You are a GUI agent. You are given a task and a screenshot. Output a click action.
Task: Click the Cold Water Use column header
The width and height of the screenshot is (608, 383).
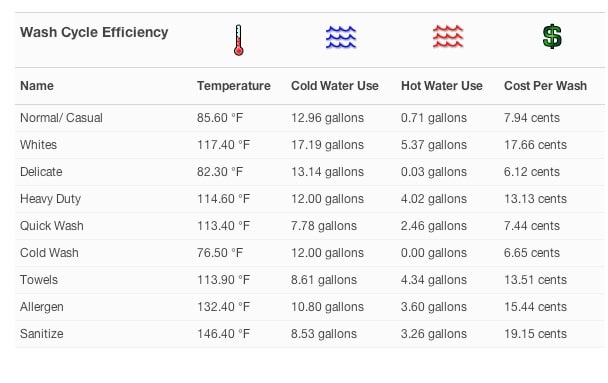(335, 86)
